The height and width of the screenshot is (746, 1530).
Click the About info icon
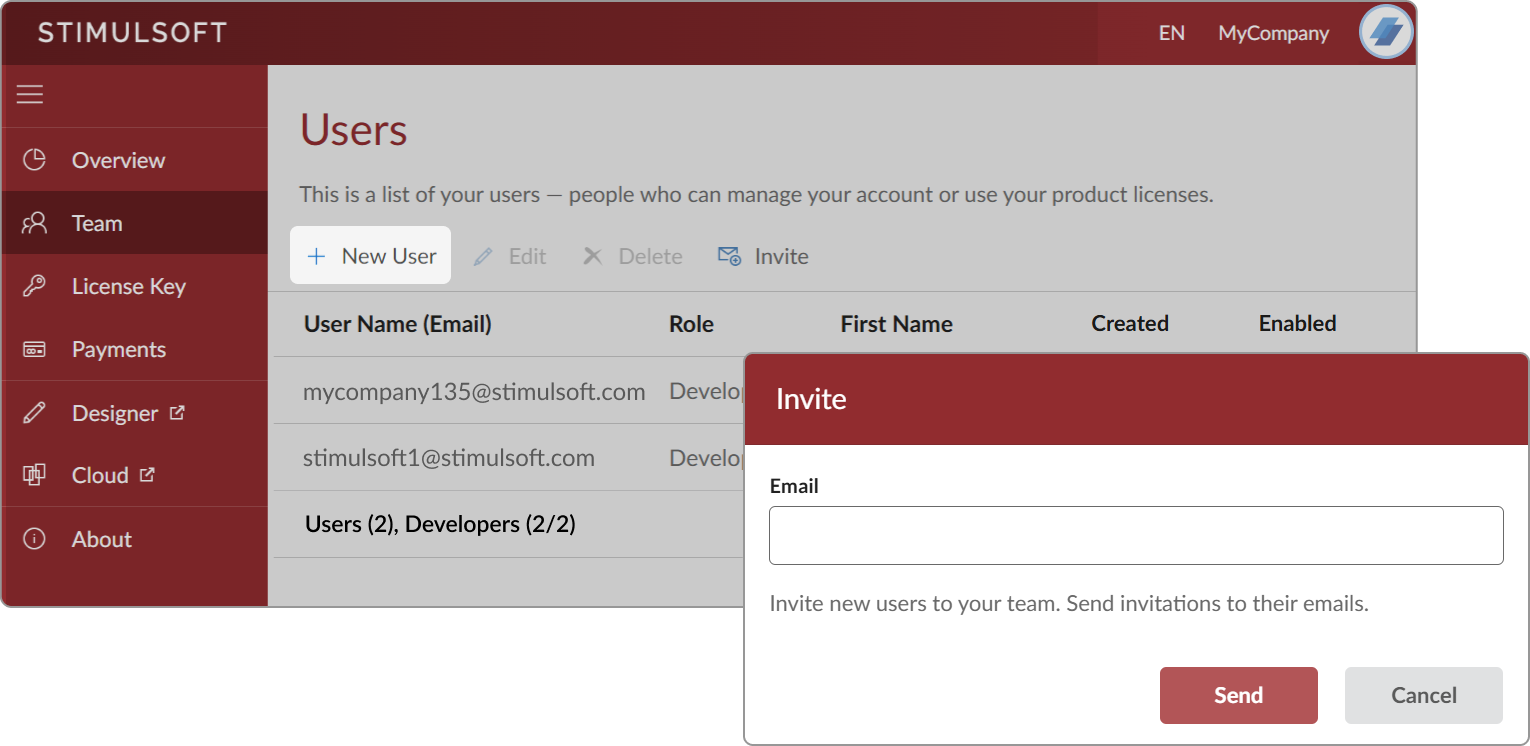click(34, 539)
